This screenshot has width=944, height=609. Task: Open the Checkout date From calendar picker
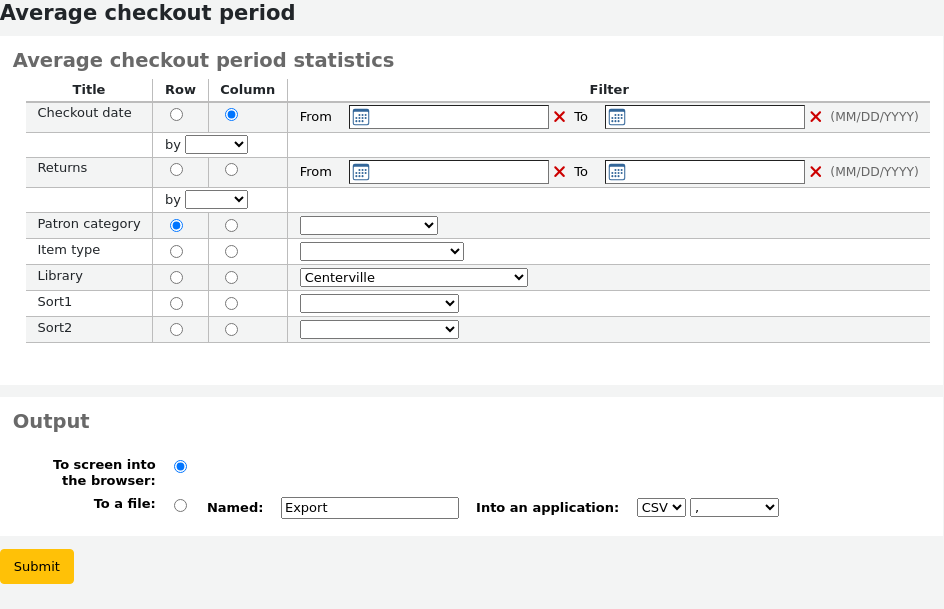(x=360, y=117)
